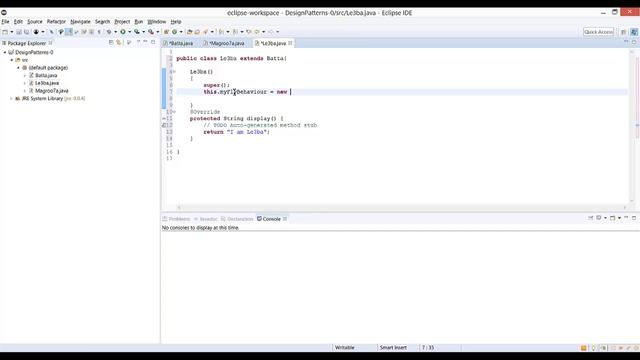Screen dimensions: 640x360
Task: Collapse the (default package) node
Action: pyautogui.click(x=18, y=68)
